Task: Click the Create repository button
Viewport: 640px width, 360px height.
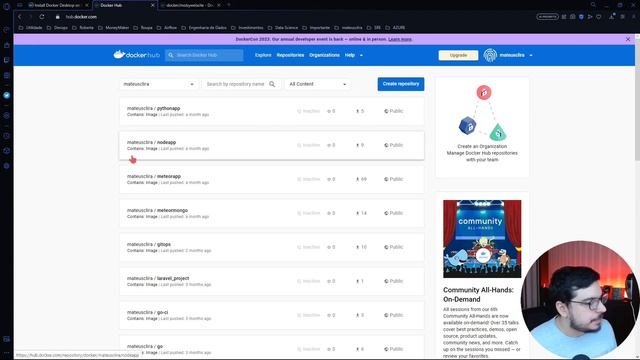Action: click(401, 84)
